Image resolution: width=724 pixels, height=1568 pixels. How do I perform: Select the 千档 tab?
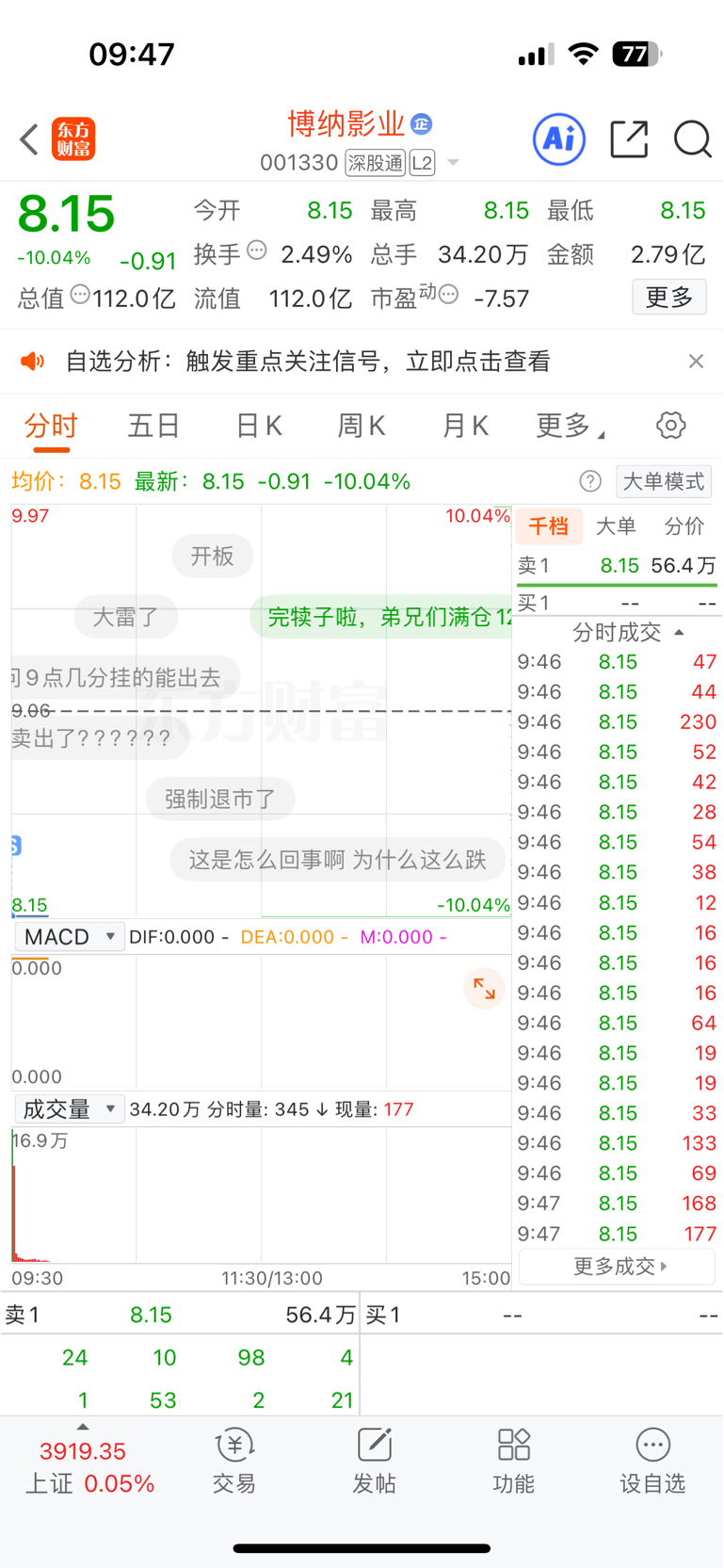(548, 526)
